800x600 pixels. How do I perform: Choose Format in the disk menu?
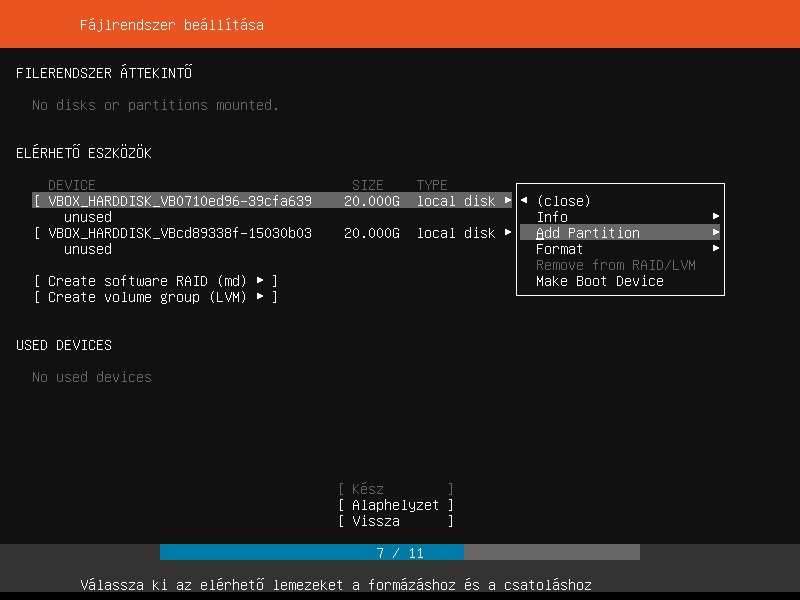coord(559,249)
